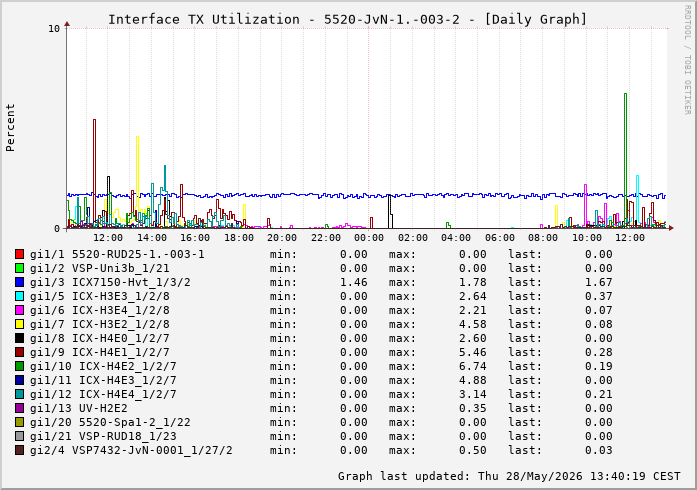Click the legend label 'gi1/21 VSP-RUD18_1/23'

(103, 436)
